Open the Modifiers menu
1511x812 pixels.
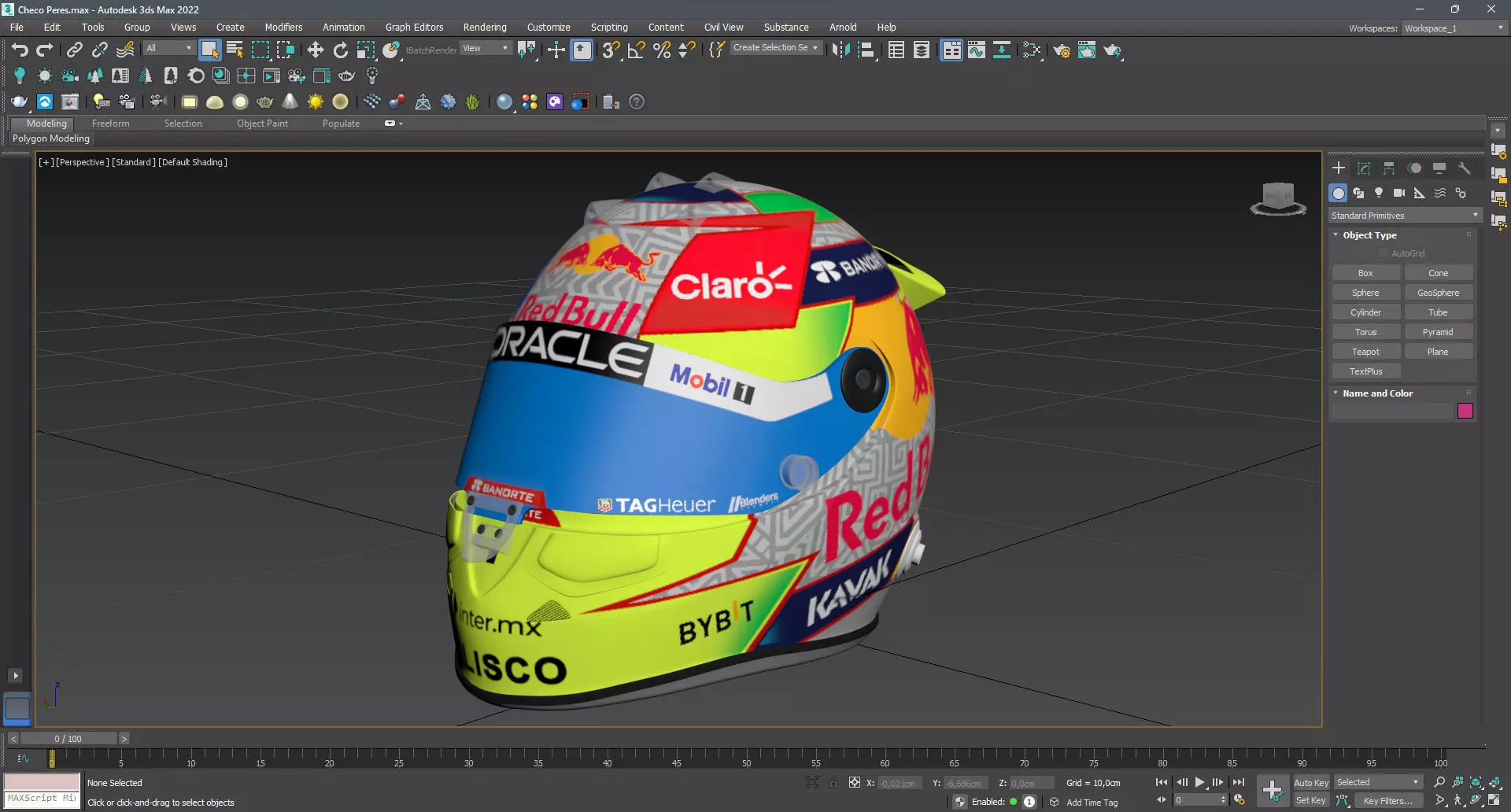click(x=283, y=27)
